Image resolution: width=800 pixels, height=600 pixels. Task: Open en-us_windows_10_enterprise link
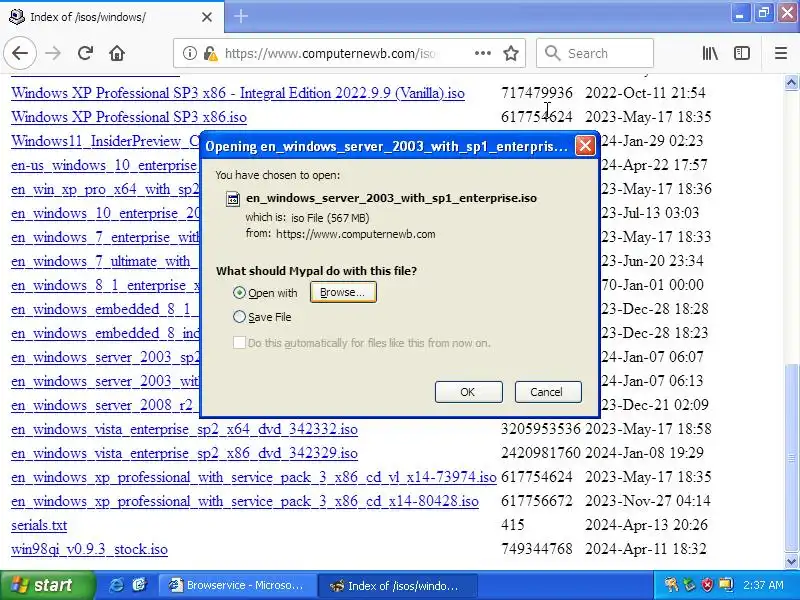click(105, 165)
